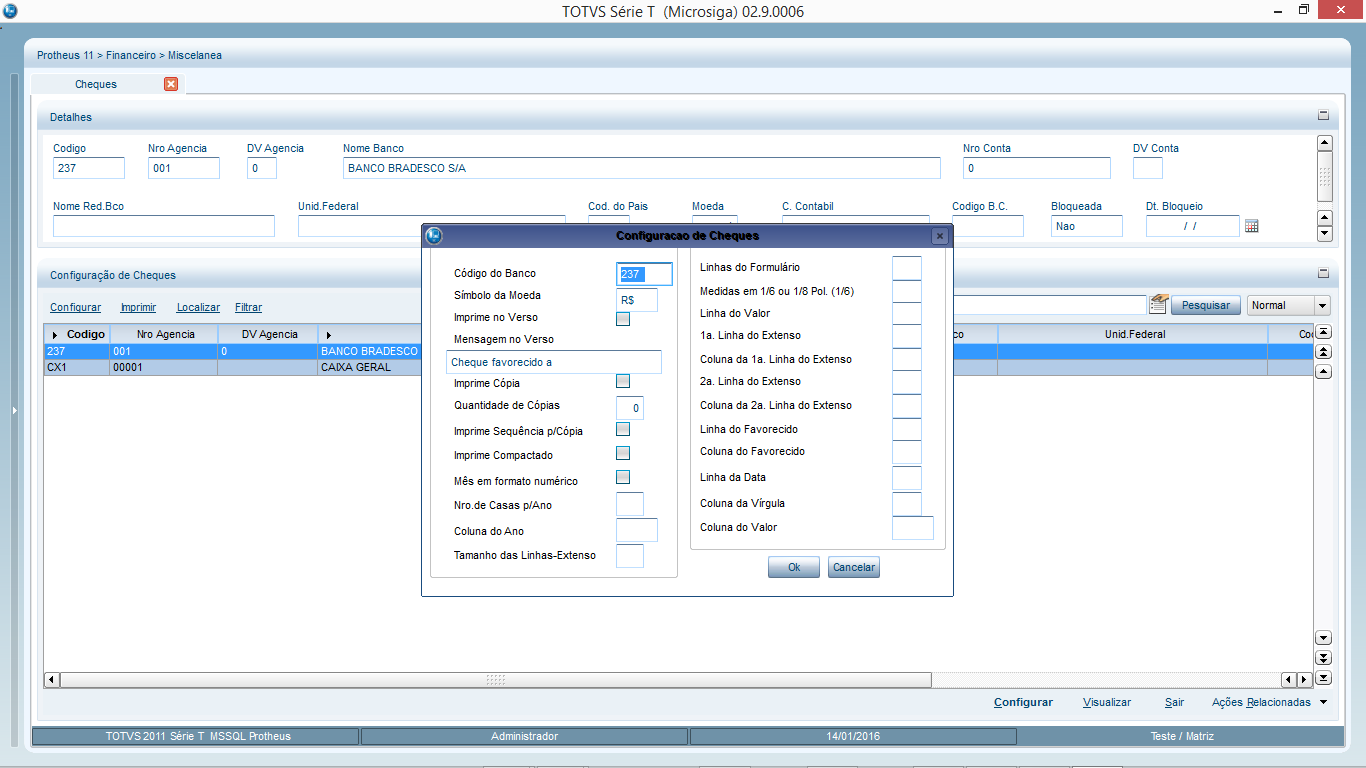Click the Código do Banco field
1366x768 pixels.
point(644,274)
